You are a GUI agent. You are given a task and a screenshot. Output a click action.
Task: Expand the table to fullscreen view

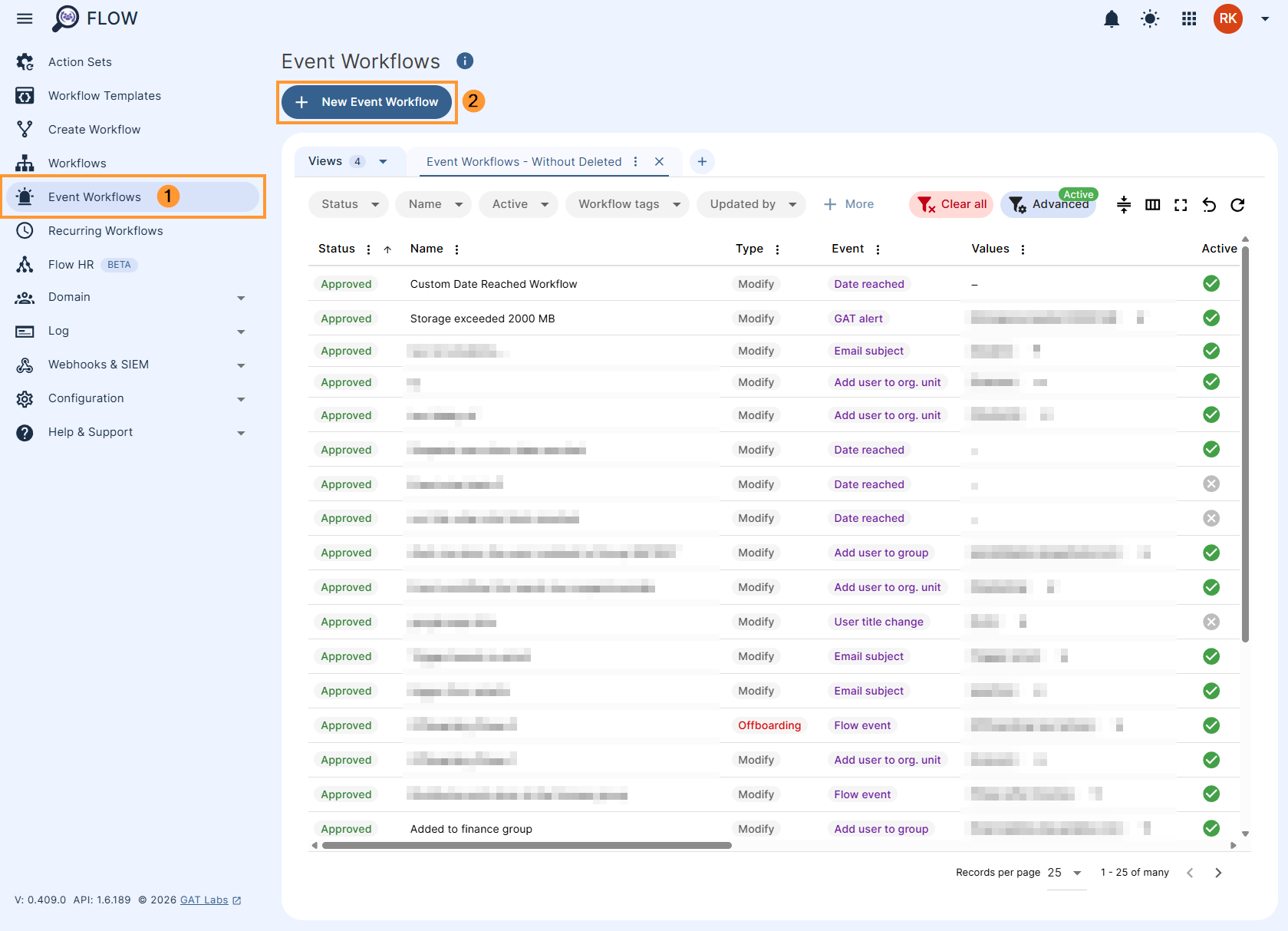click(x=1181, y=205)
